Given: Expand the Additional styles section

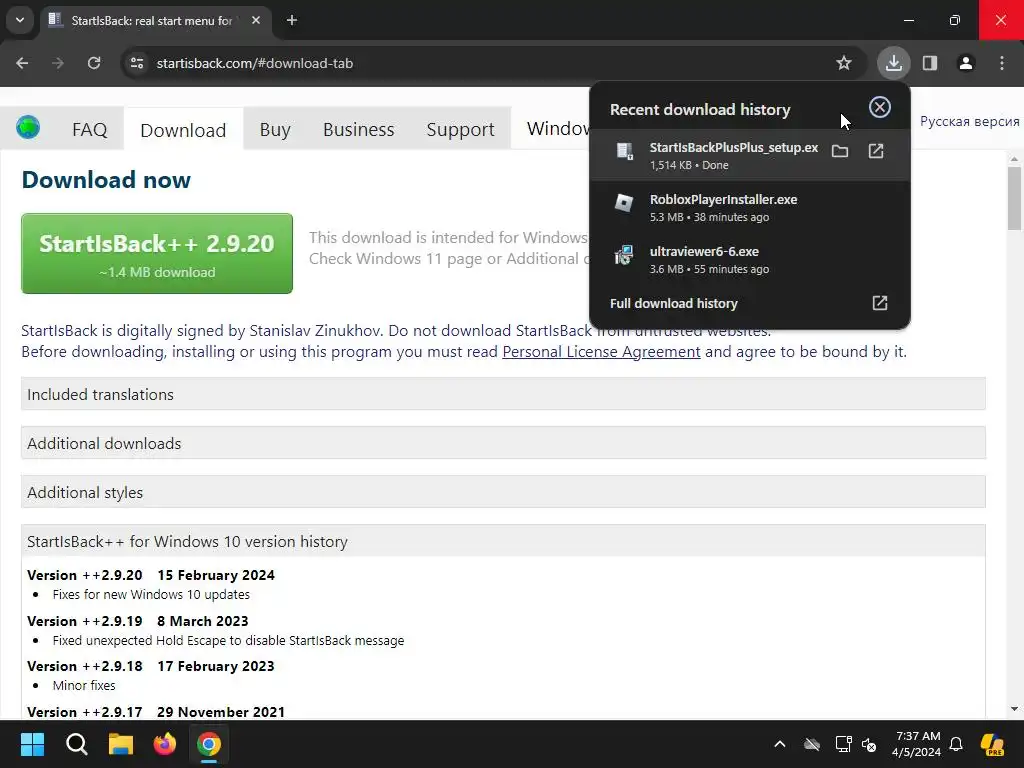Looking at the screenshot, I should pos(503,492).
